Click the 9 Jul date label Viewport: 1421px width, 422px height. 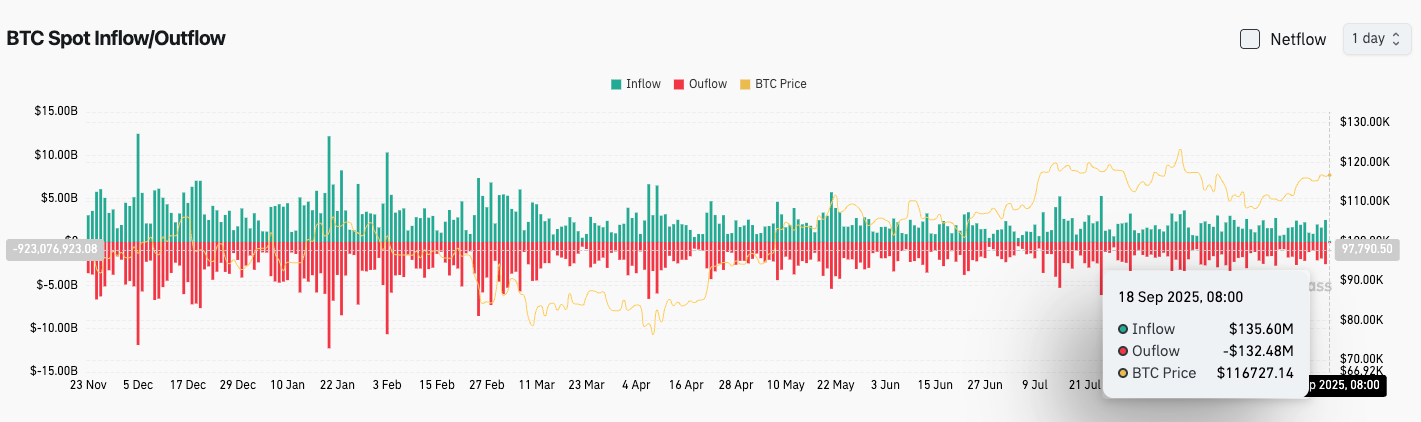[1034, 384]
